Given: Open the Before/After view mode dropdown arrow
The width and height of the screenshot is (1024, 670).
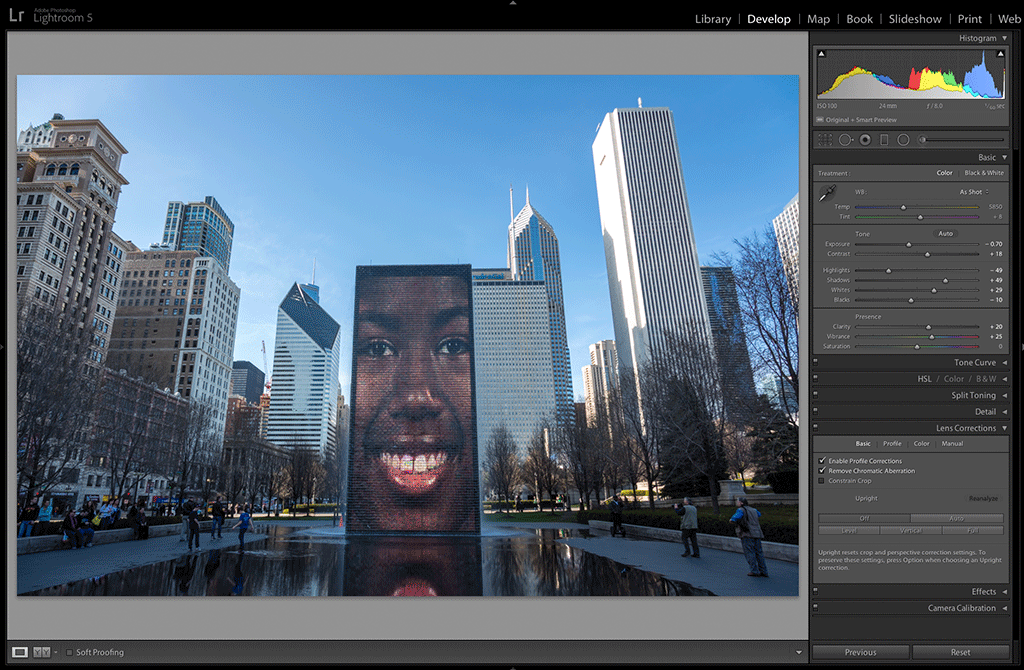Looking at the screenshot, I should [x=56, y=652].
